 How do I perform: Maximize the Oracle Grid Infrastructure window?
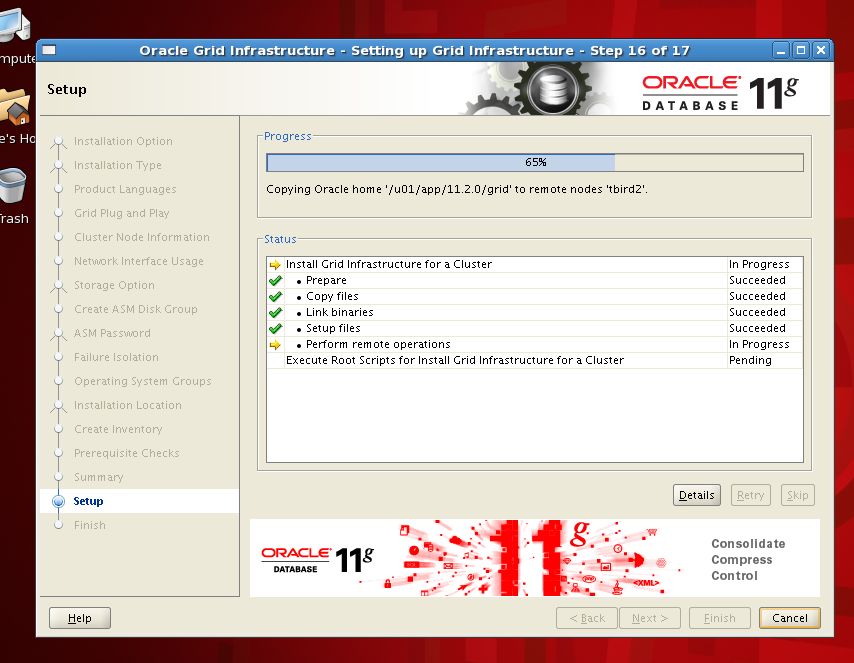[x=801, y=50]
